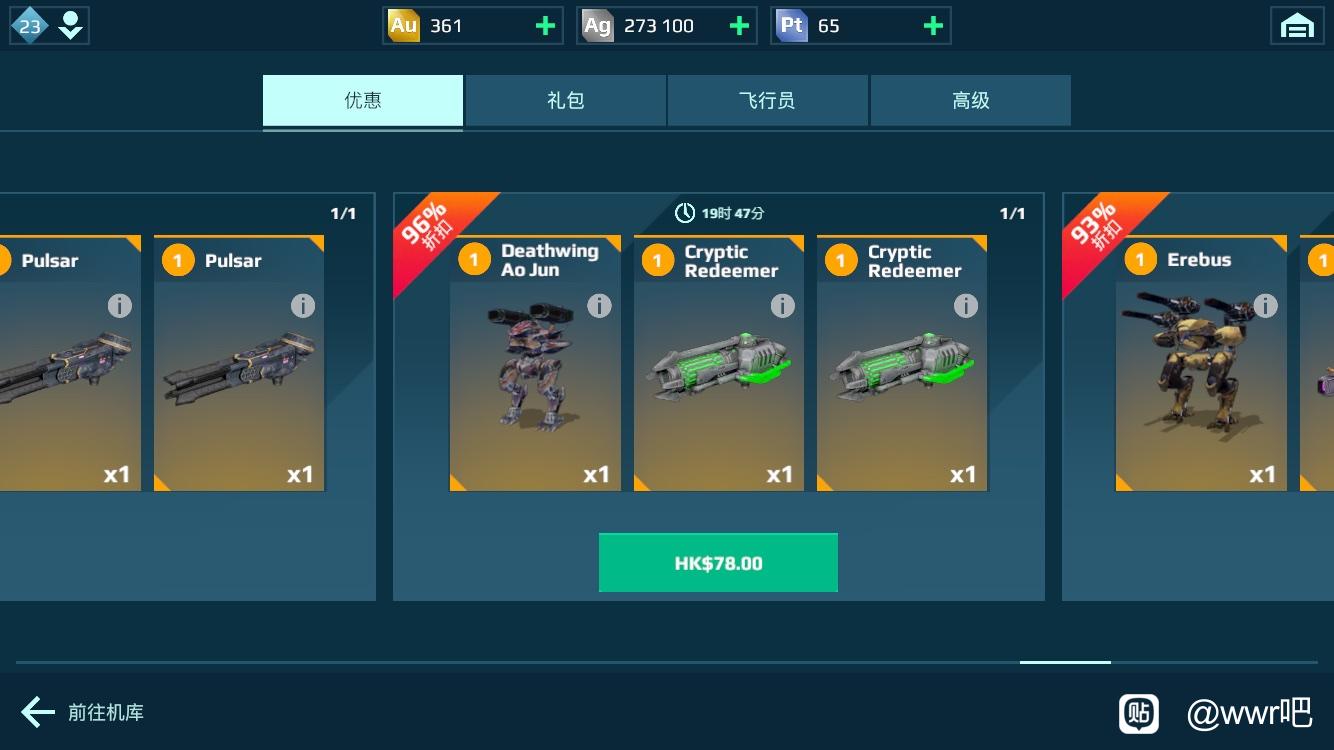Select the Deathwing Ao Jun robot card

[x=535, y=364]
